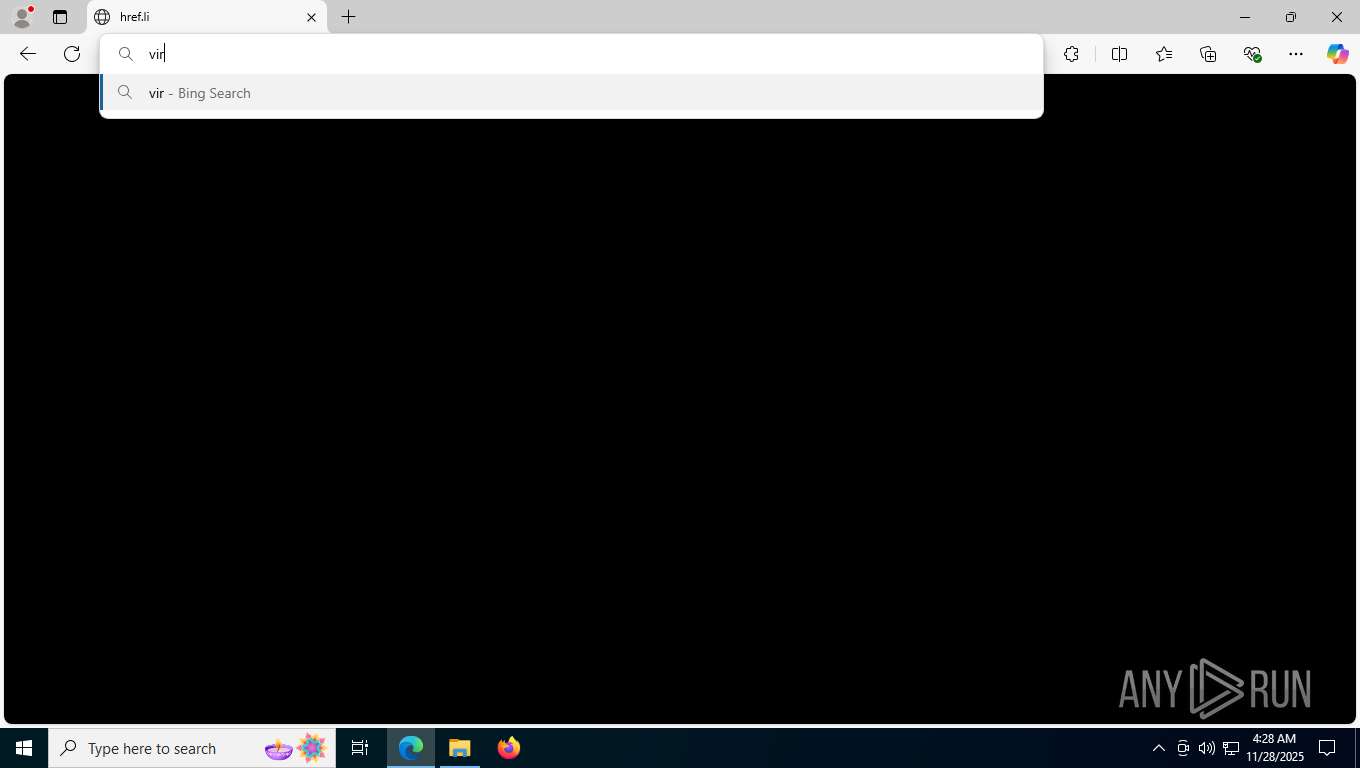Open Microsoft Edge from the taskbar
Screen dimensions: 1360x768
click(411, 748)
